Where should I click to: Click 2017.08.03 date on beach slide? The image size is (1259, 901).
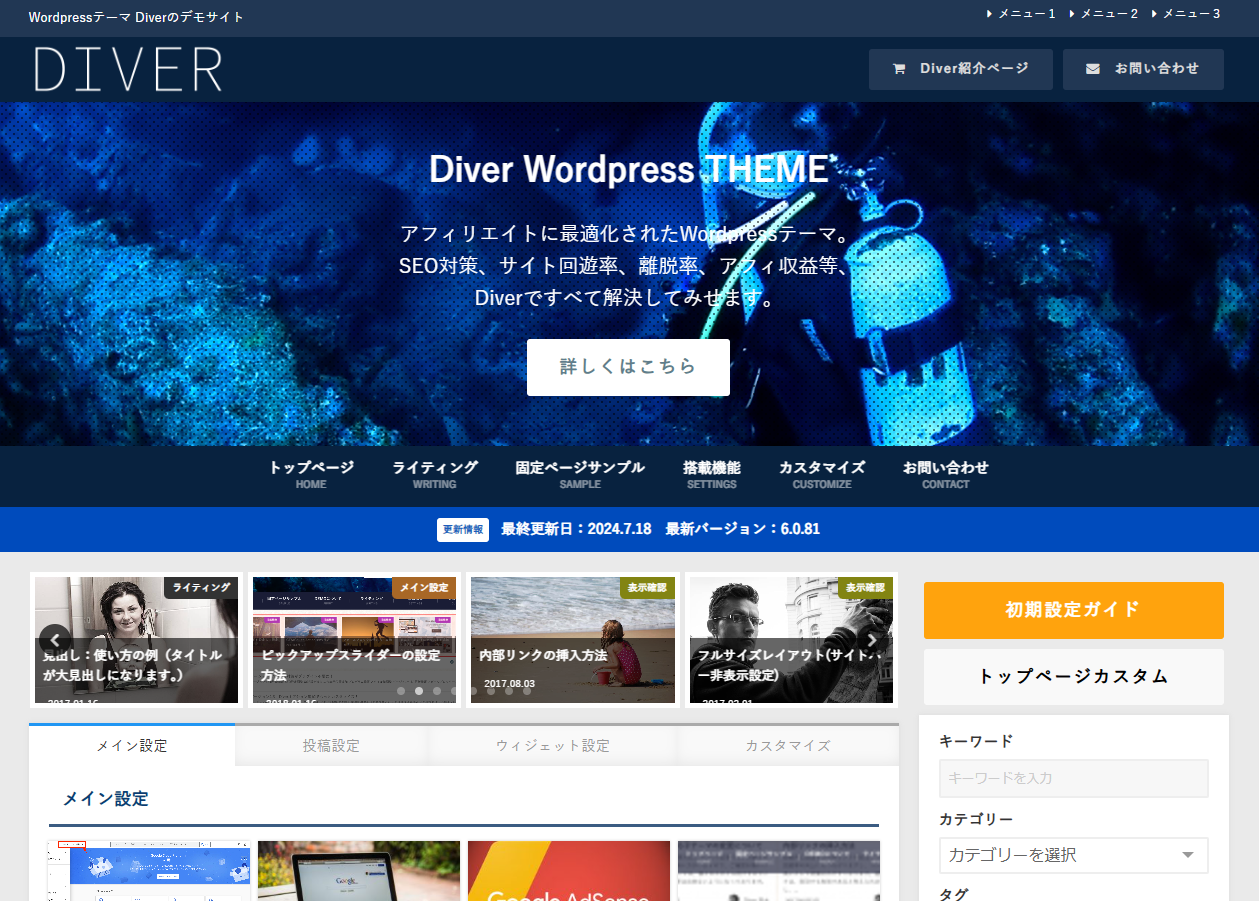[510, 684]
